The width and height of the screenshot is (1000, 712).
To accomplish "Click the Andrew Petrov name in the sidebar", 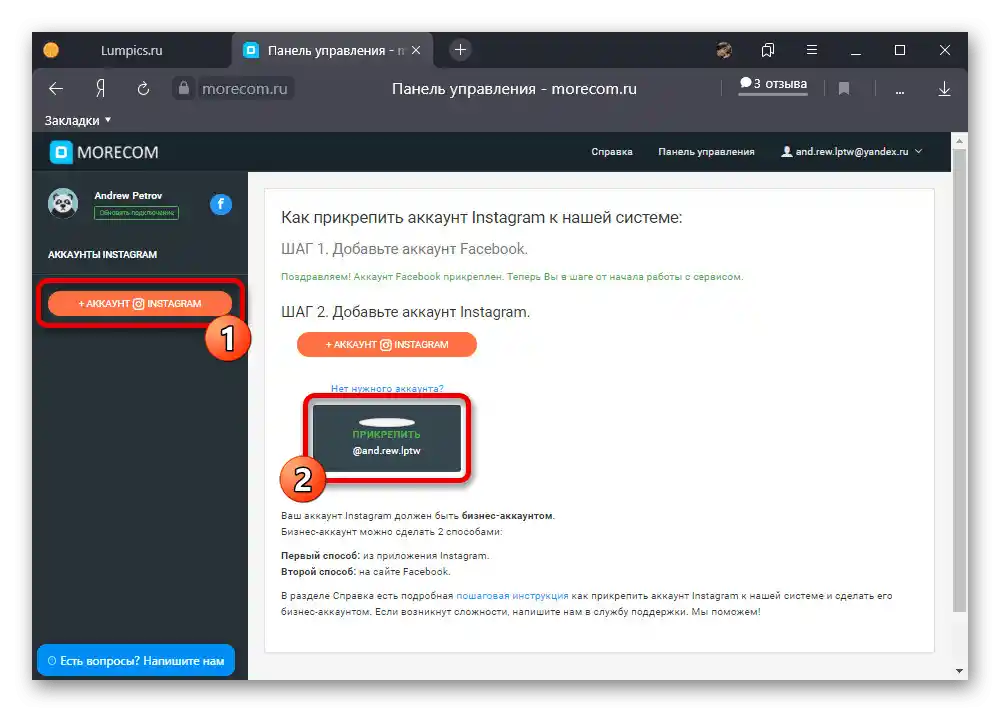I will tap(128, 195).
